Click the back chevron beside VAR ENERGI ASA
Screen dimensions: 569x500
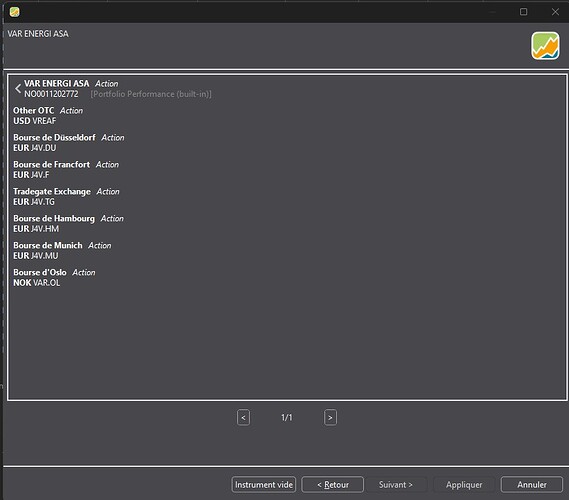coord(18,89)
